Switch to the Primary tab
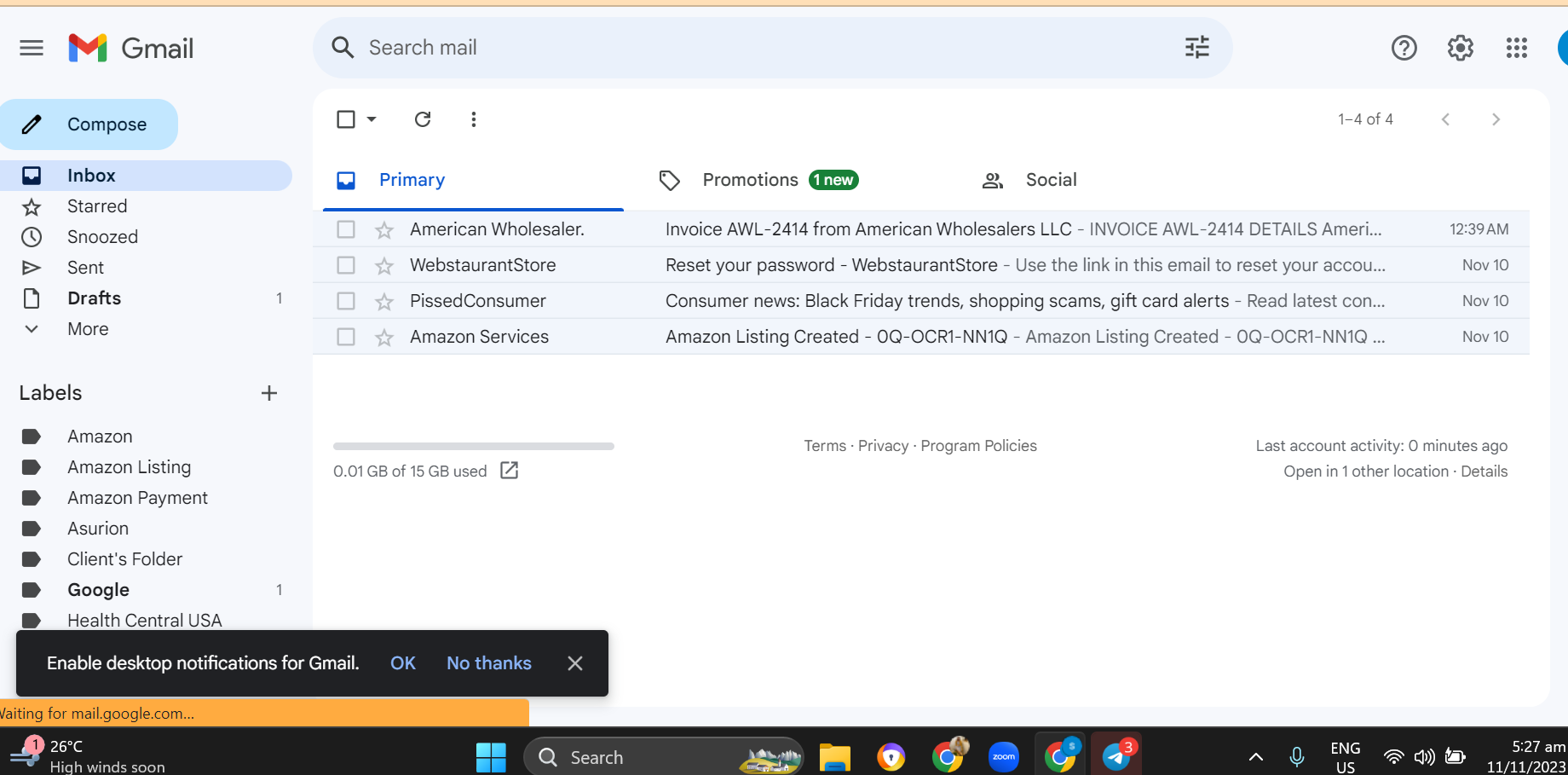This screenshot has width=1568, height=775. (474, 180)
